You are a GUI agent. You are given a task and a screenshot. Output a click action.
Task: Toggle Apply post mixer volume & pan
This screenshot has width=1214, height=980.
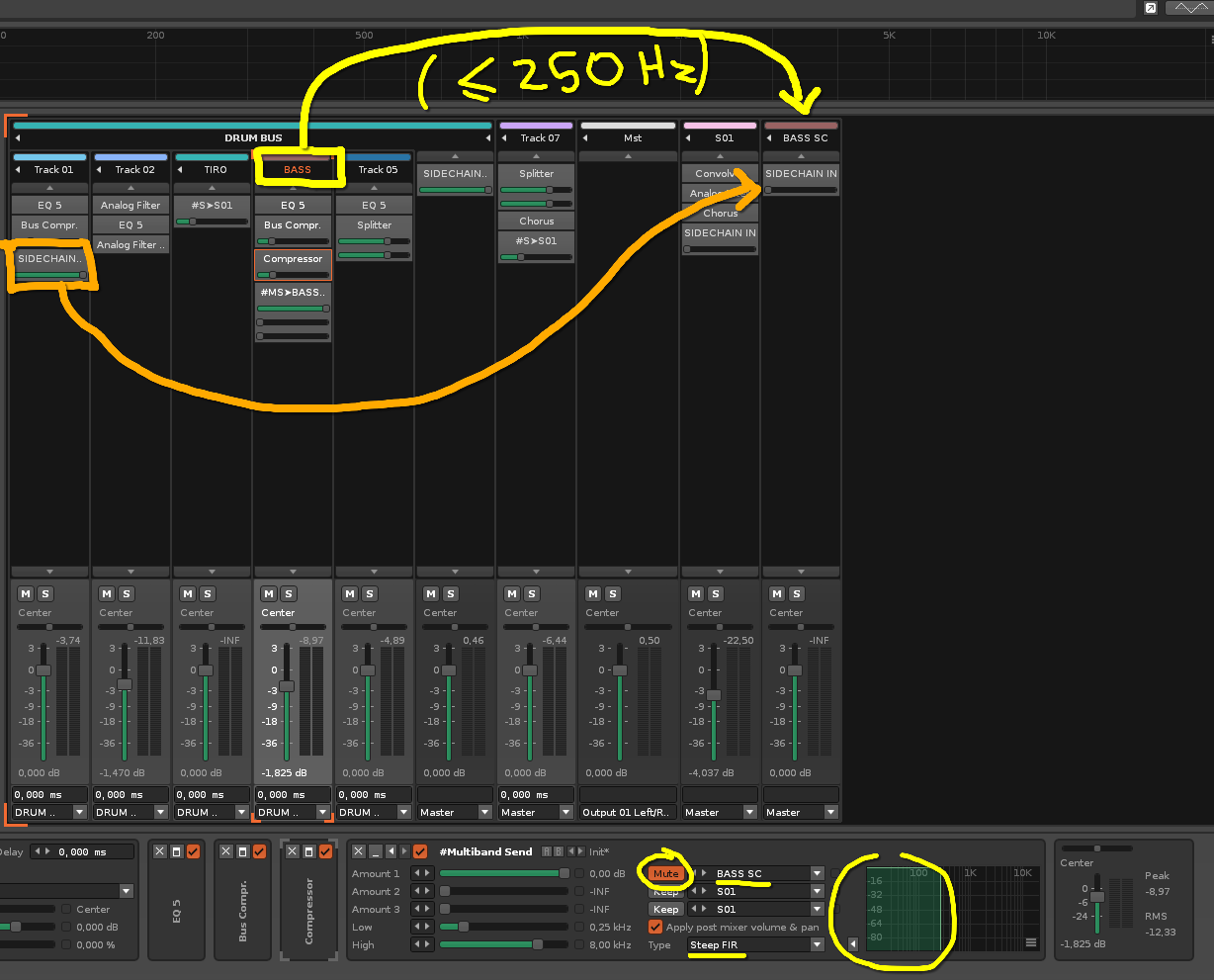click(655, 928)
